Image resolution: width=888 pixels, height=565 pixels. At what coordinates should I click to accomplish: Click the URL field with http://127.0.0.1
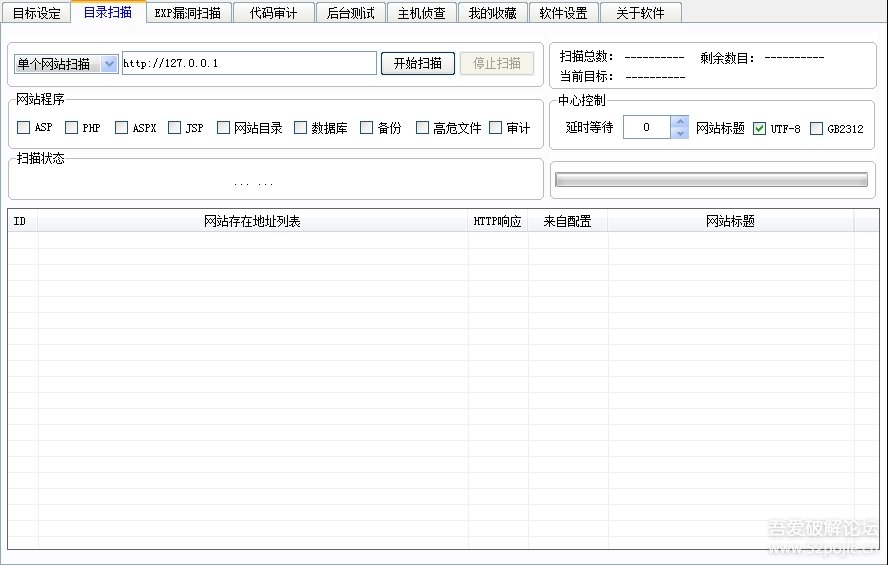click(249, 63)
